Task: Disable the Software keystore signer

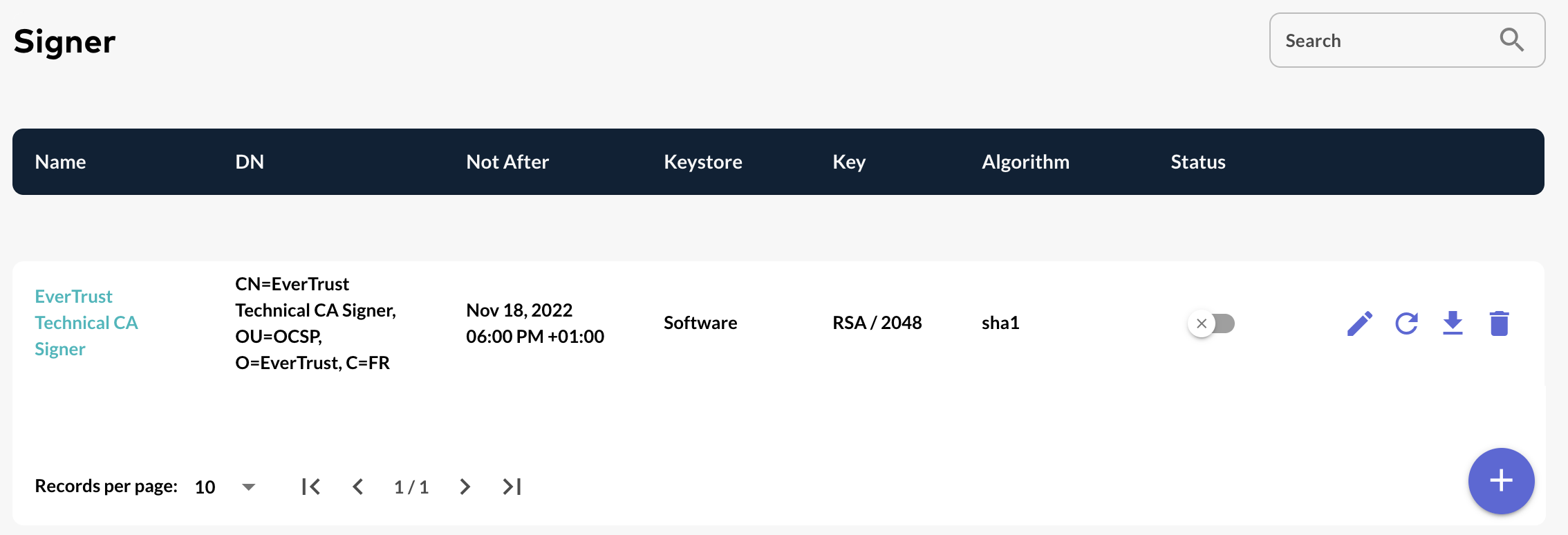Action: tap(1211, 323)
